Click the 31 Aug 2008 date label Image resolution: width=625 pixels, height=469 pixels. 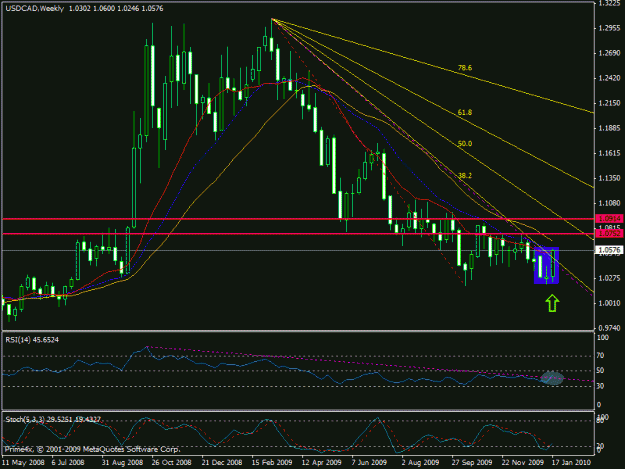click(x=122, y=462)
